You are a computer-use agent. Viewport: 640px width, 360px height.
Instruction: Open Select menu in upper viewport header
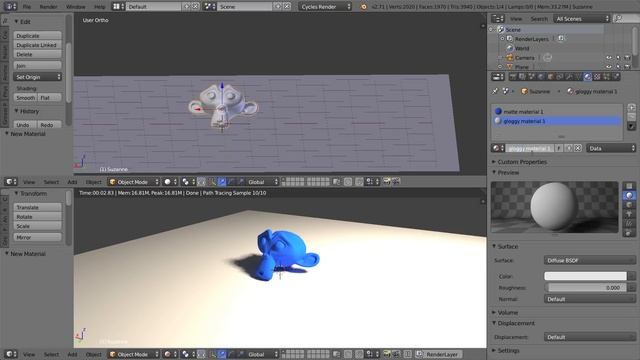pyautogui.click(x=51, y=182)
